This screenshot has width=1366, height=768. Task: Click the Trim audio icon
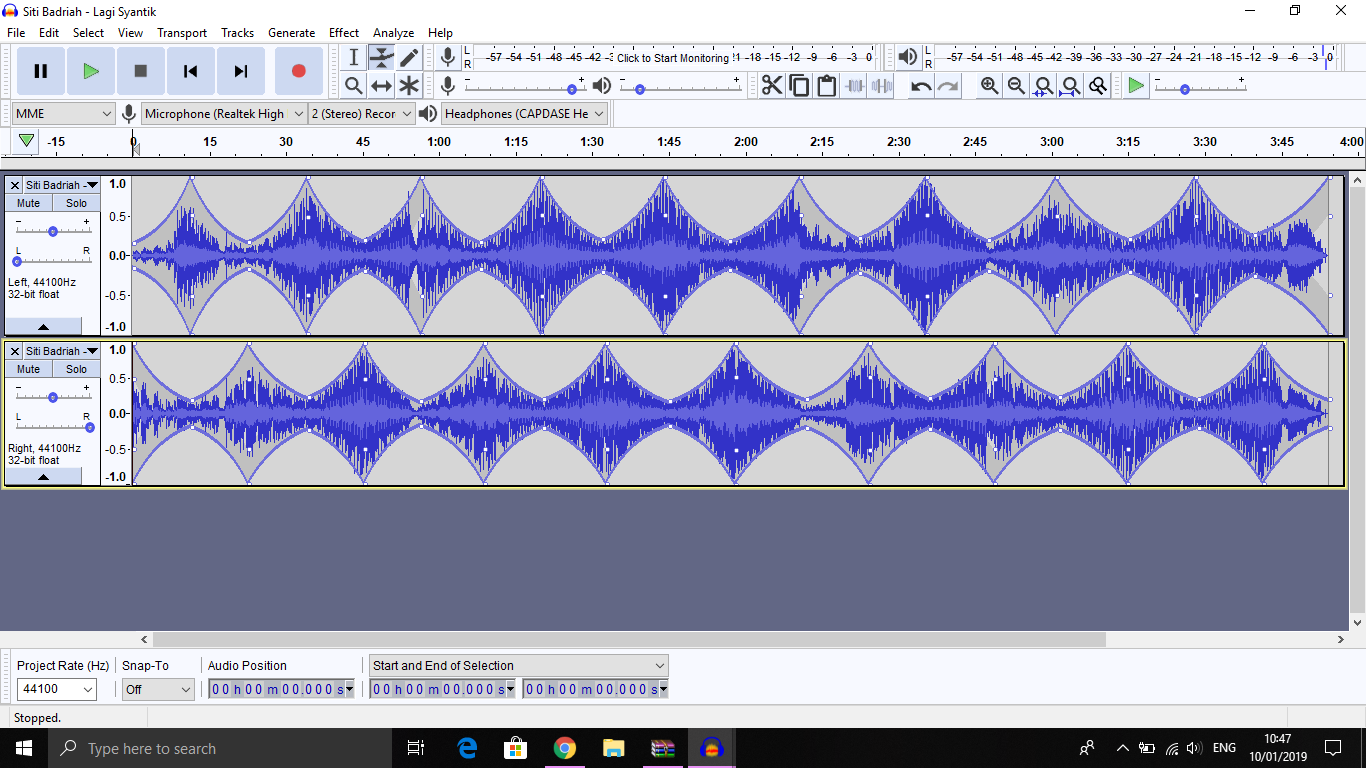(854, 86)
